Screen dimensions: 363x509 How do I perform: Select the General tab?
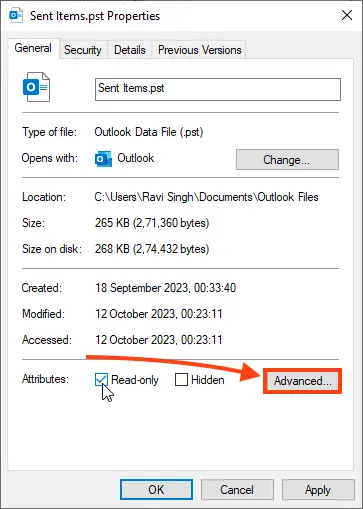[33, 48]
